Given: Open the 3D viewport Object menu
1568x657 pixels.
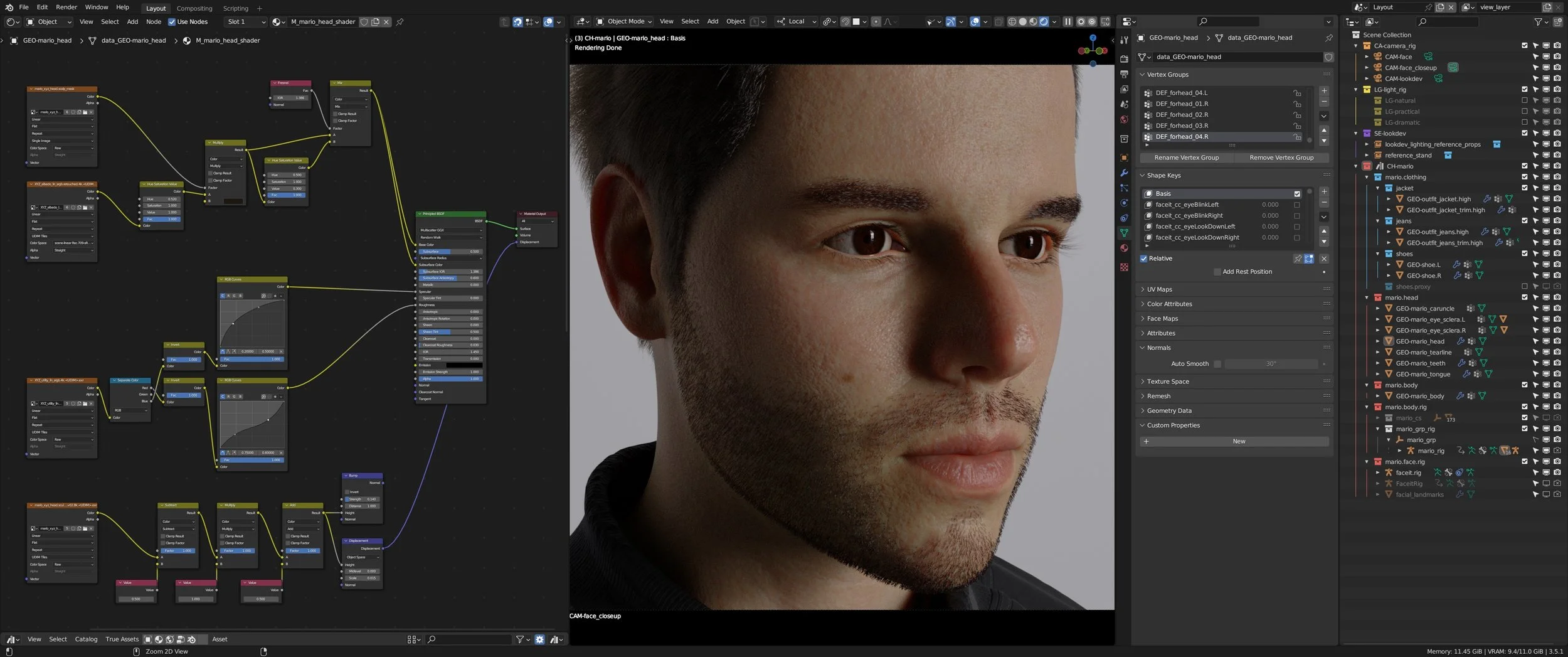Looking at the screenshot, I should (736, 21).
